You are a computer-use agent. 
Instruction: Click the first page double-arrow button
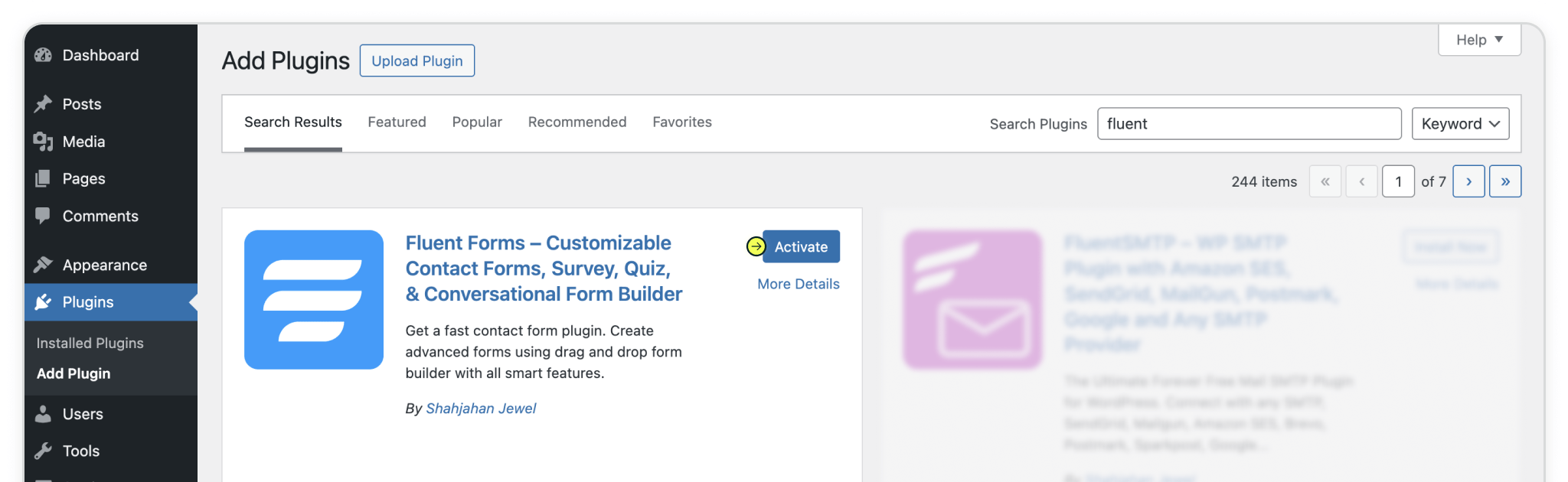click(x=1325, y=181)
